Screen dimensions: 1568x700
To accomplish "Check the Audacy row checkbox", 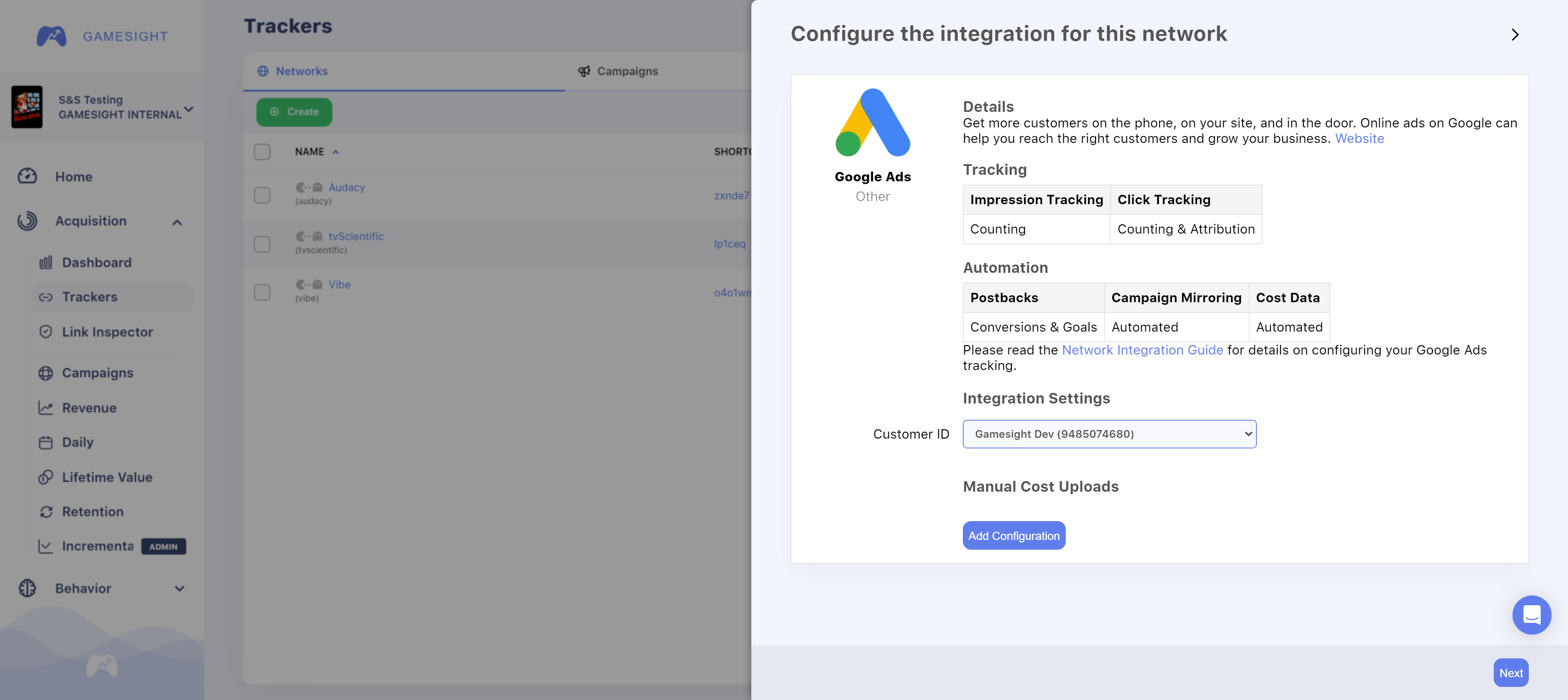I will (x=262, y=195).
